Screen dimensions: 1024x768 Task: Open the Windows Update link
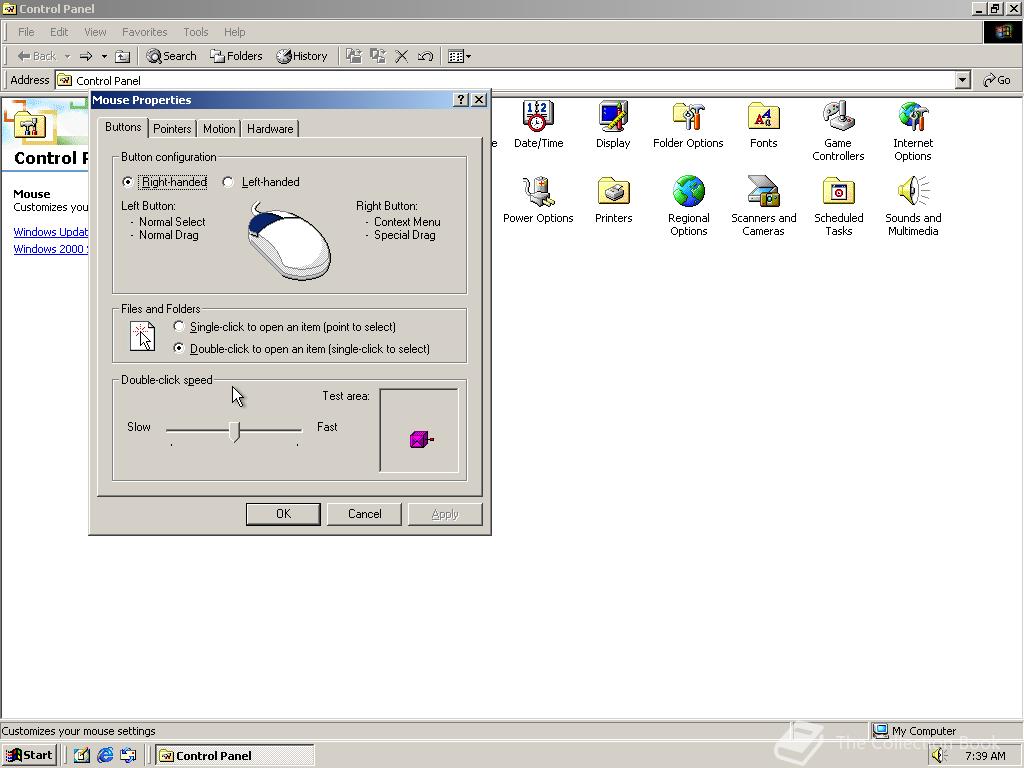50,232
